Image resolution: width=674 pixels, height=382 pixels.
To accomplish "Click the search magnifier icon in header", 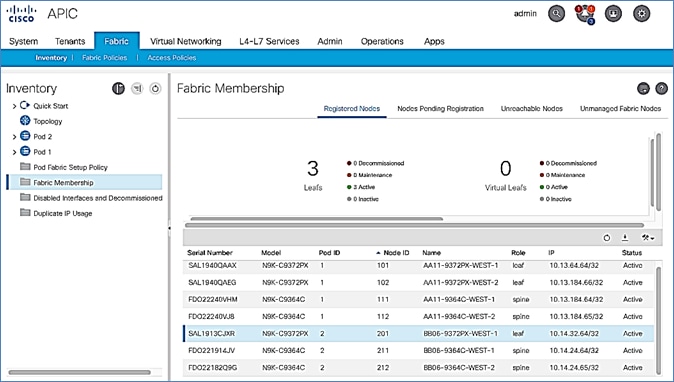I will [x=556, y=14].
